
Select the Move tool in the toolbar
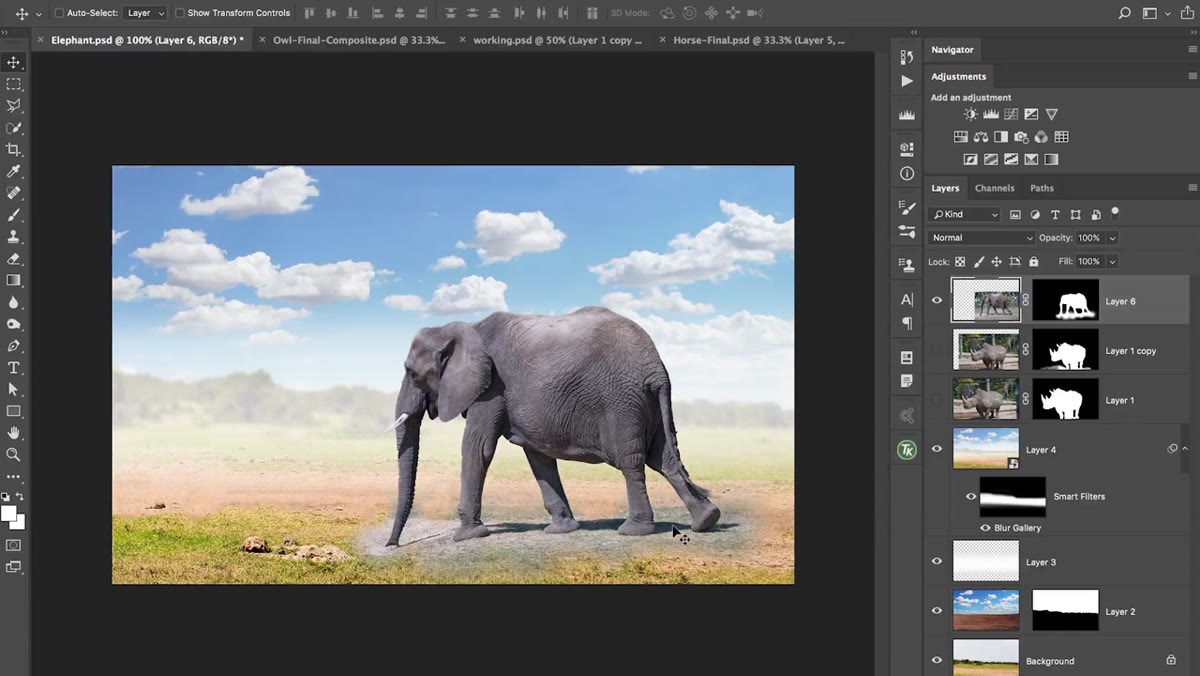click(x=14, y=62)
